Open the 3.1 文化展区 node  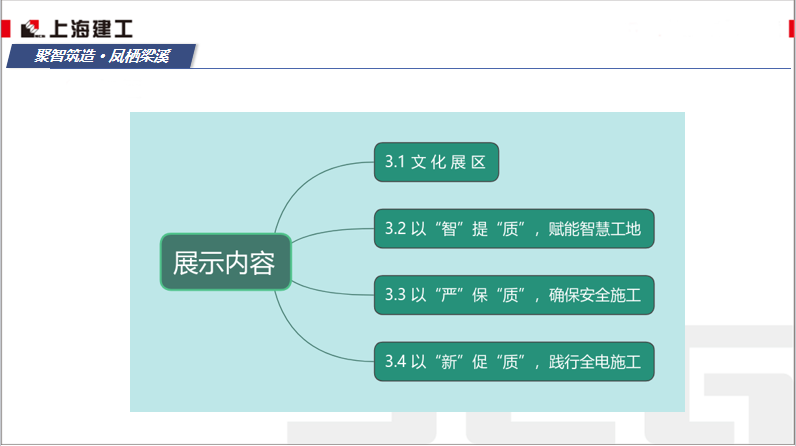pyautogui.click(x=435, y=163)
